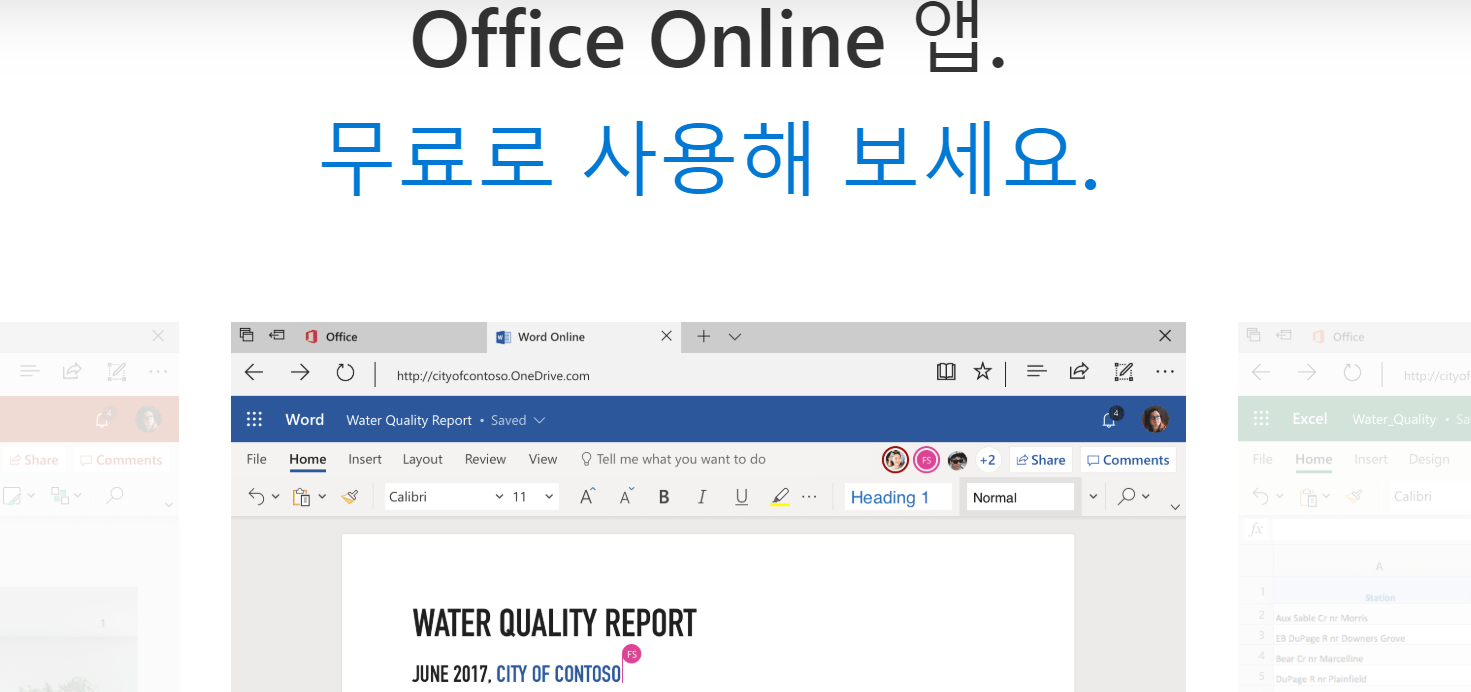Click the Undo arrow in Word ribbon

click(257, 496)
